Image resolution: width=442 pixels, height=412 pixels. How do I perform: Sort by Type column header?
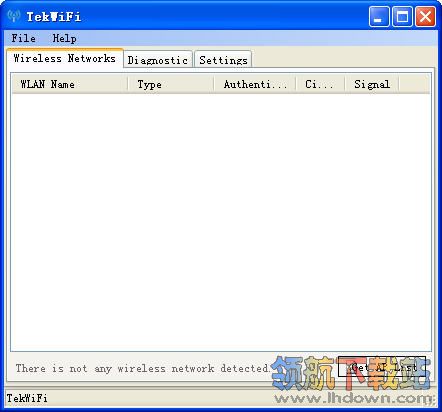tap(171, 84)
